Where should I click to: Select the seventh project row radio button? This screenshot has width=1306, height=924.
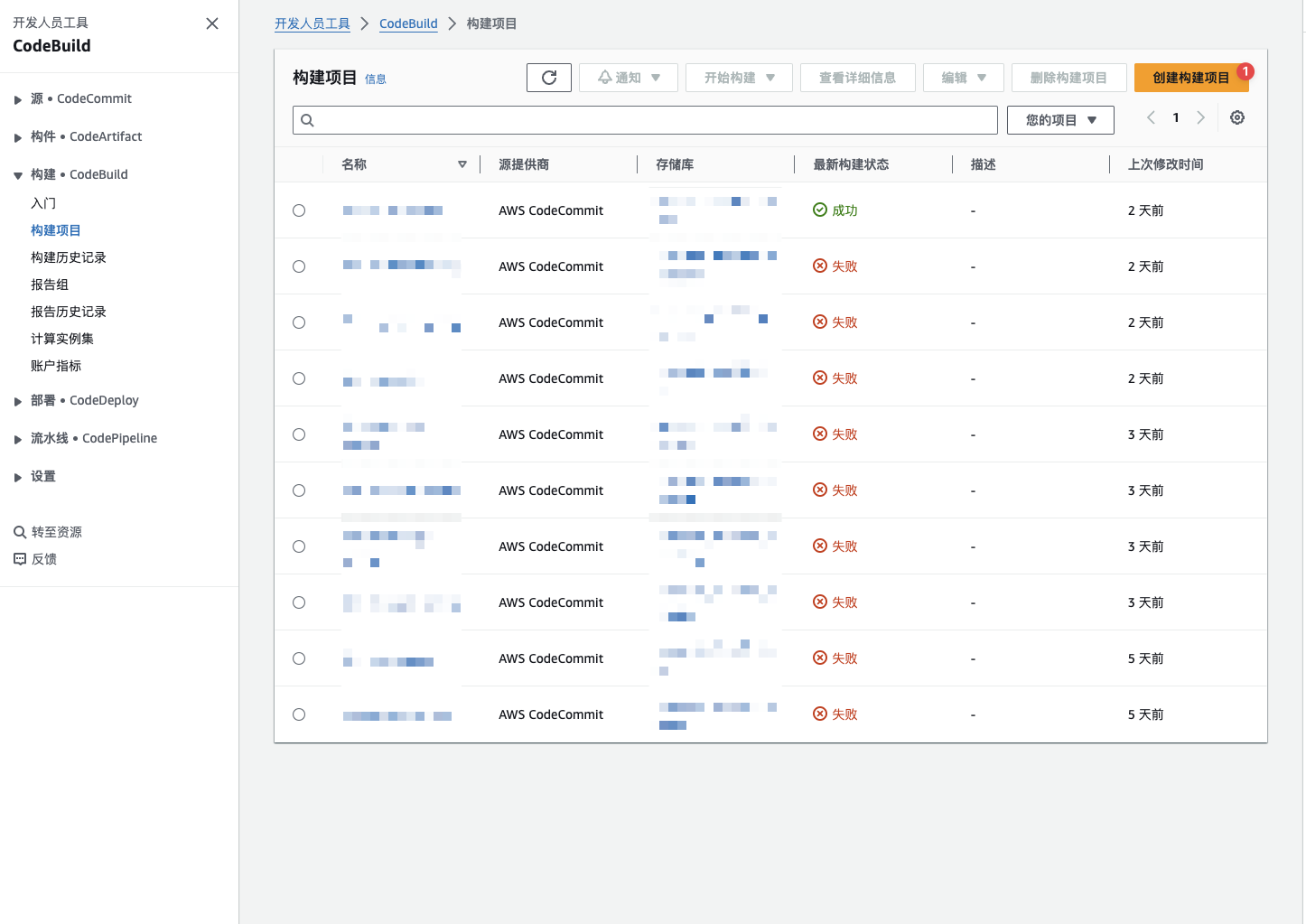[x=299, y=546]
